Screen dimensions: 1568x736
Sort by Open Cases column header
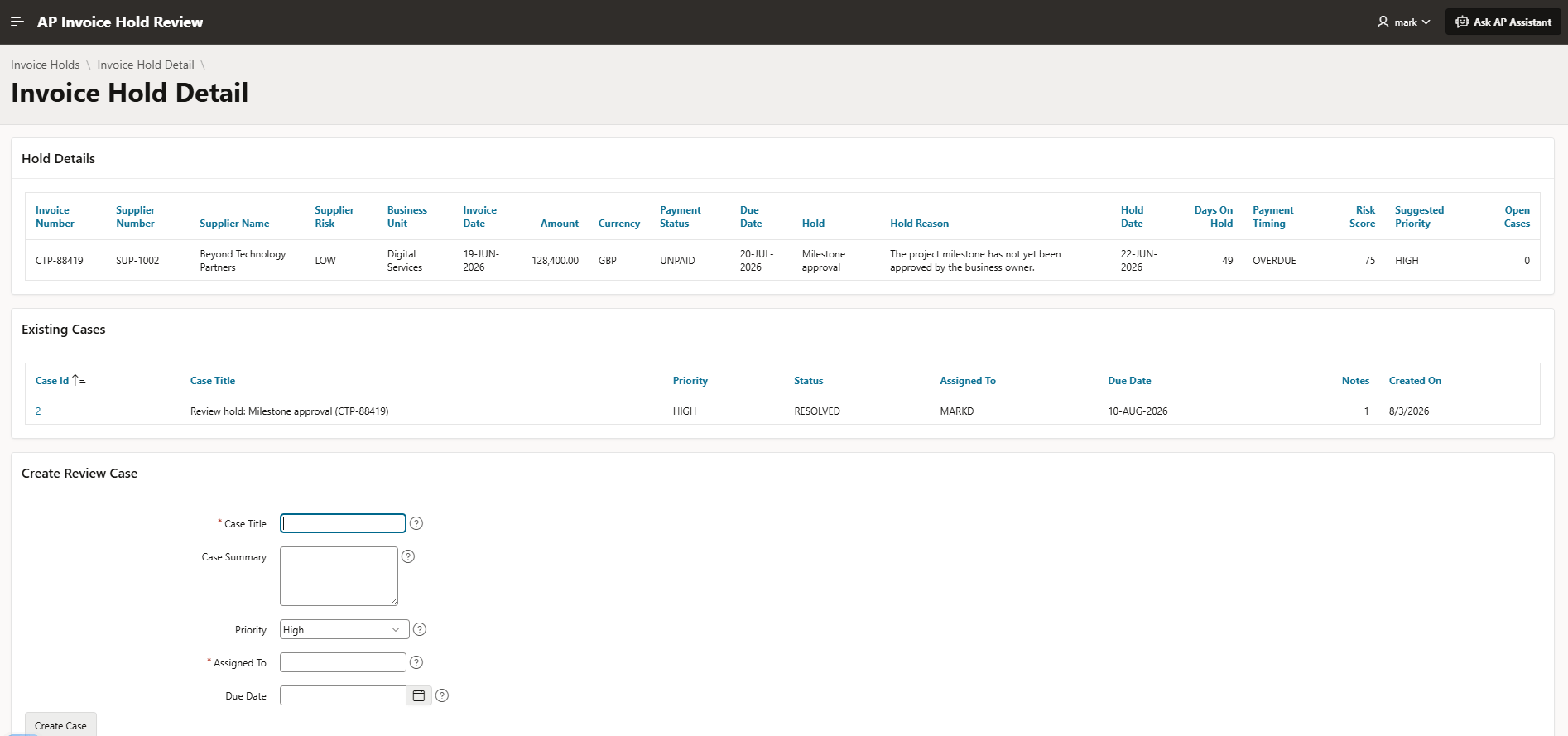click(x=1517, y=217)
